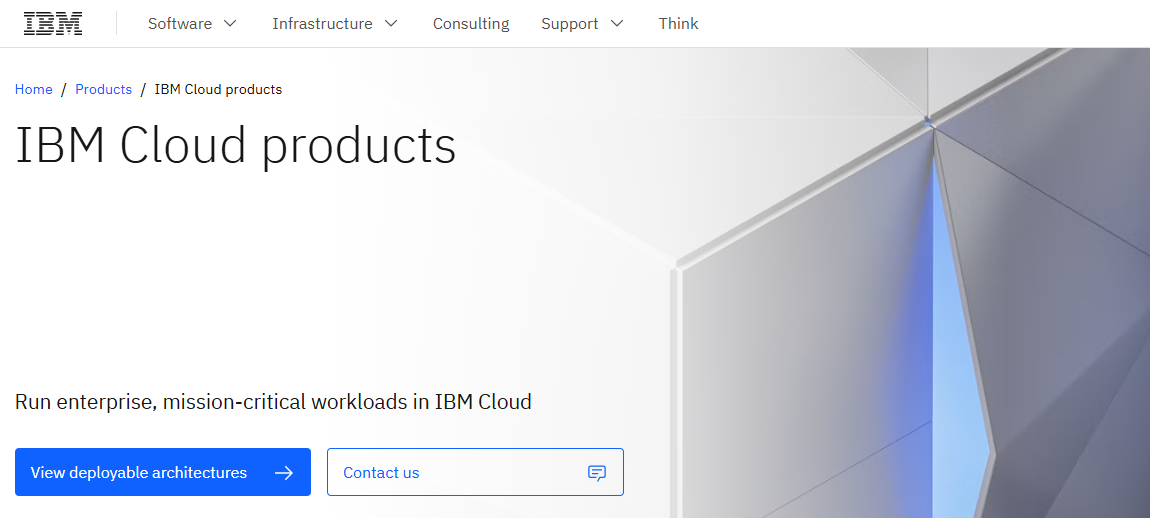
Task: Click the IBM Cloud products heading
Action: (x=235, y=145)
